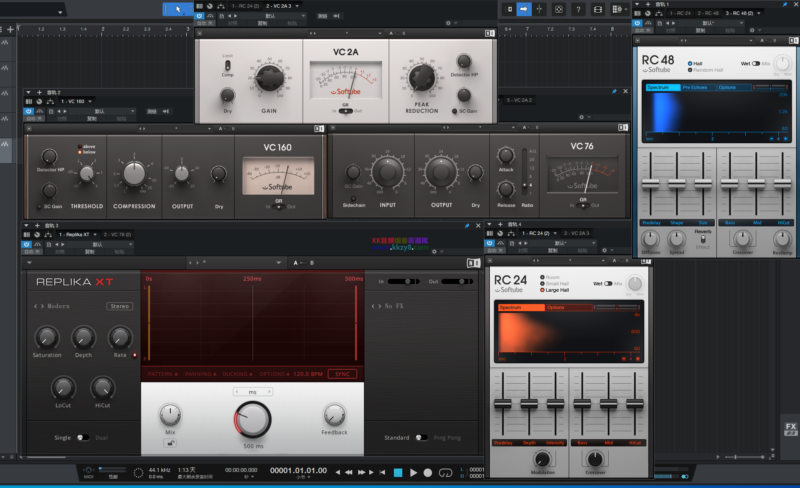Open the Replika XT preset browser dropdown
The image size is (800, 488).
coord(279,263)
